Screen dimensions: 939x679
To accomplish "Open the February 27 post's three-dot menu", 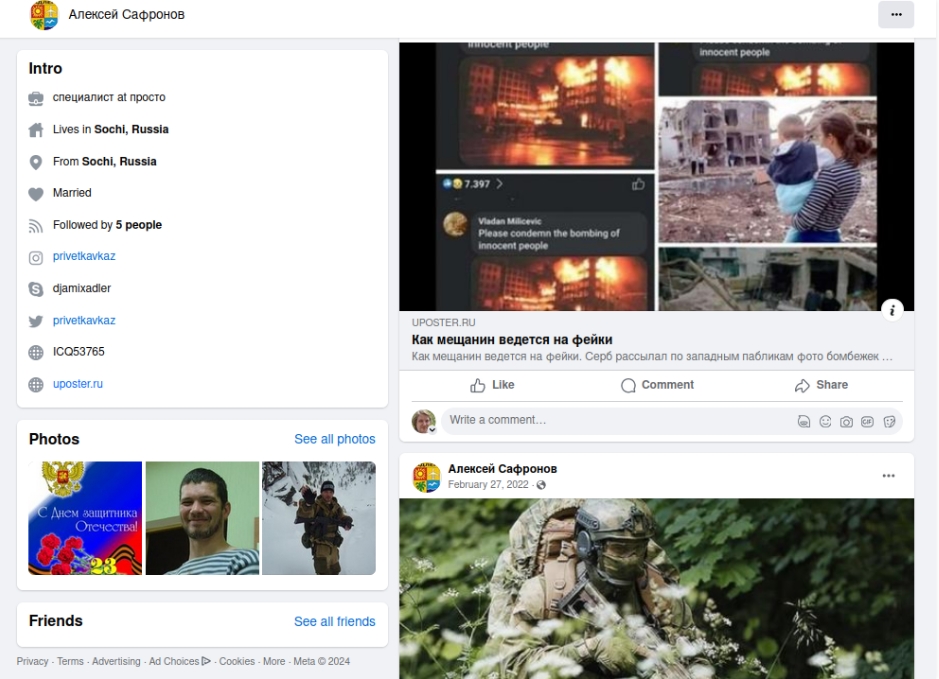I will point(888,476).
